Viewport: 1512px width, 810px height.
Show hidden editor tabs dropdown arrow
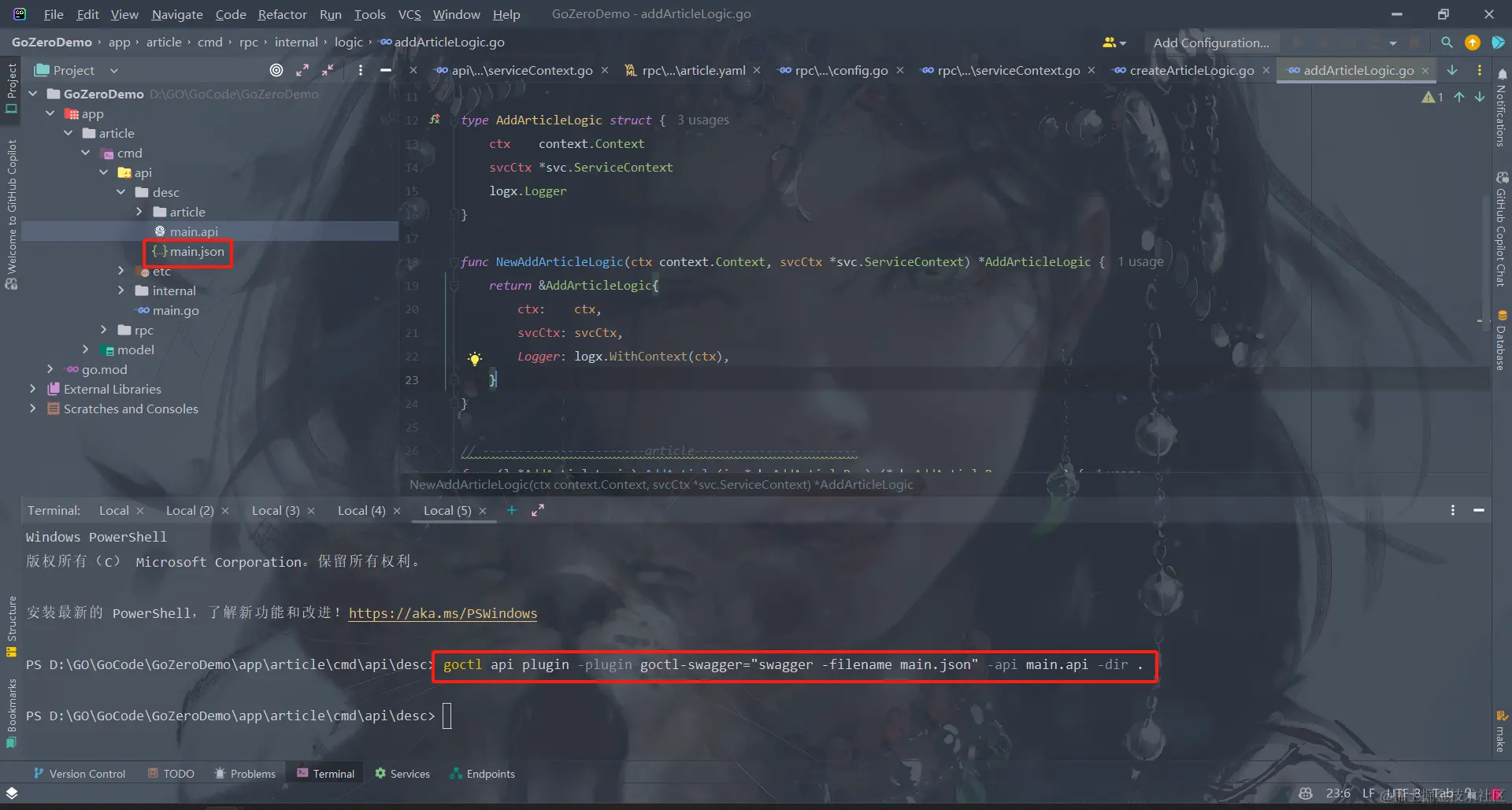[x=1452, y=70]
